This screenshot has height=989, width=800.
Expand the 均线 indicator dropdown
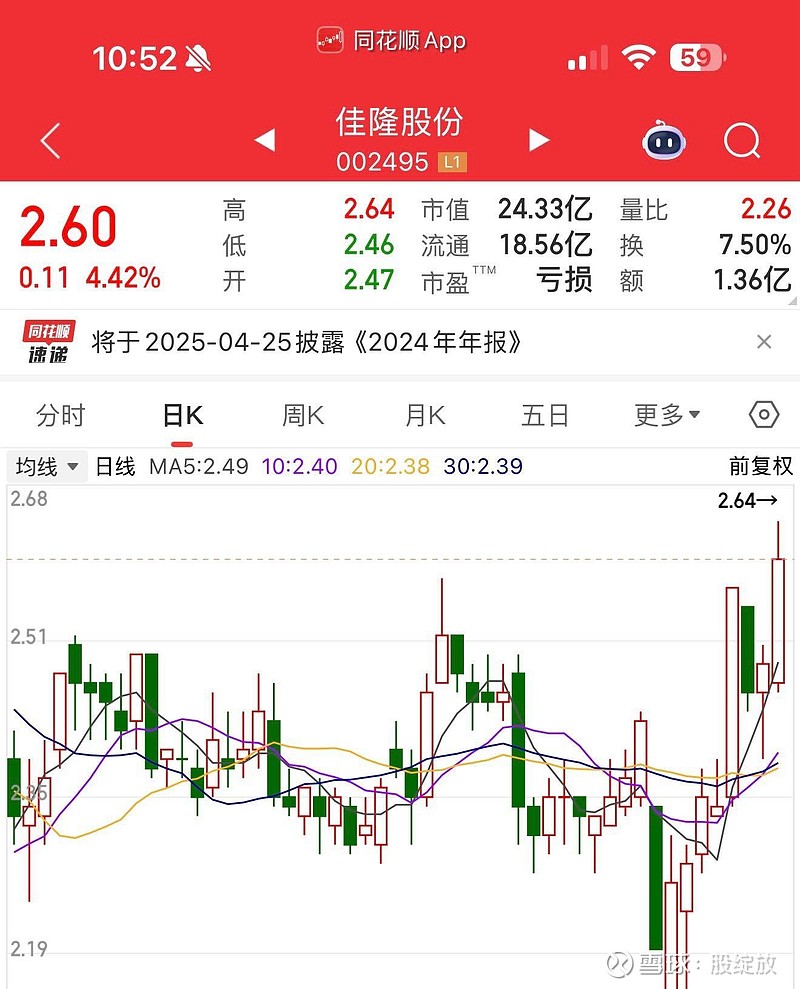point(46,465)
